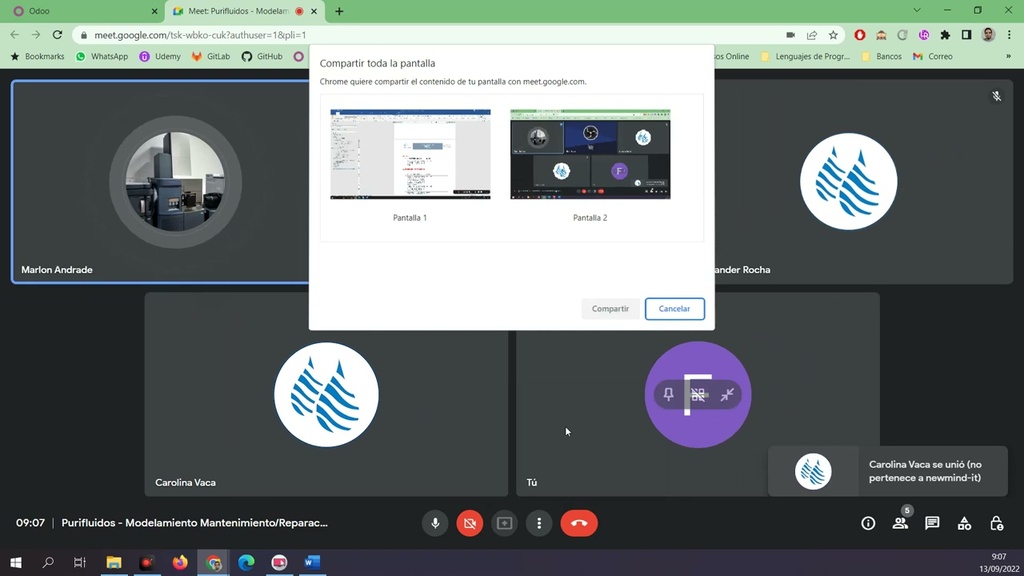Open Microsoft Word from the taskbar
Screen dimensions: 1024x576
click(311, 563)
